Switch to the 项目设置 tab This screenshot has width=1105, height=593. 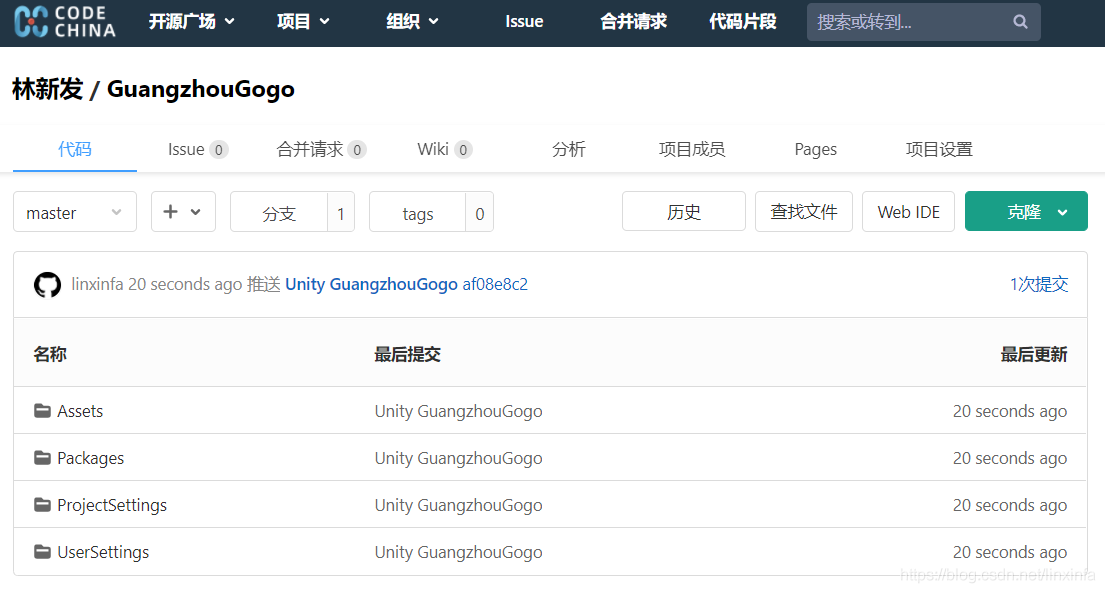[x=939, y=149]
